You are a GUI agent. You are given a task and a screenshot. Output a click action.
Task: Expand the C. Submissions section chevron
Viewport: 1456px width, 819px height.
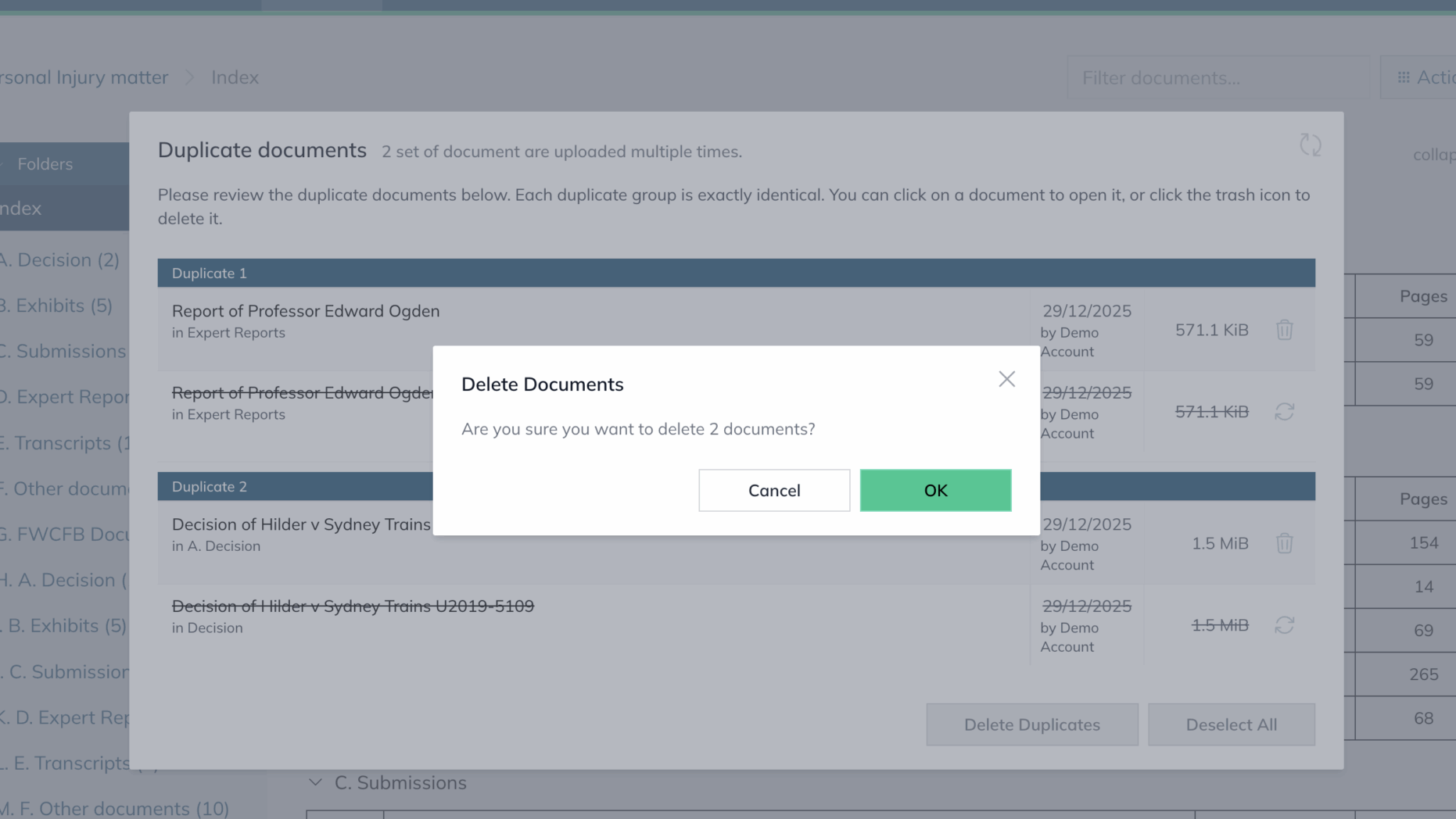tap(315, 782)
